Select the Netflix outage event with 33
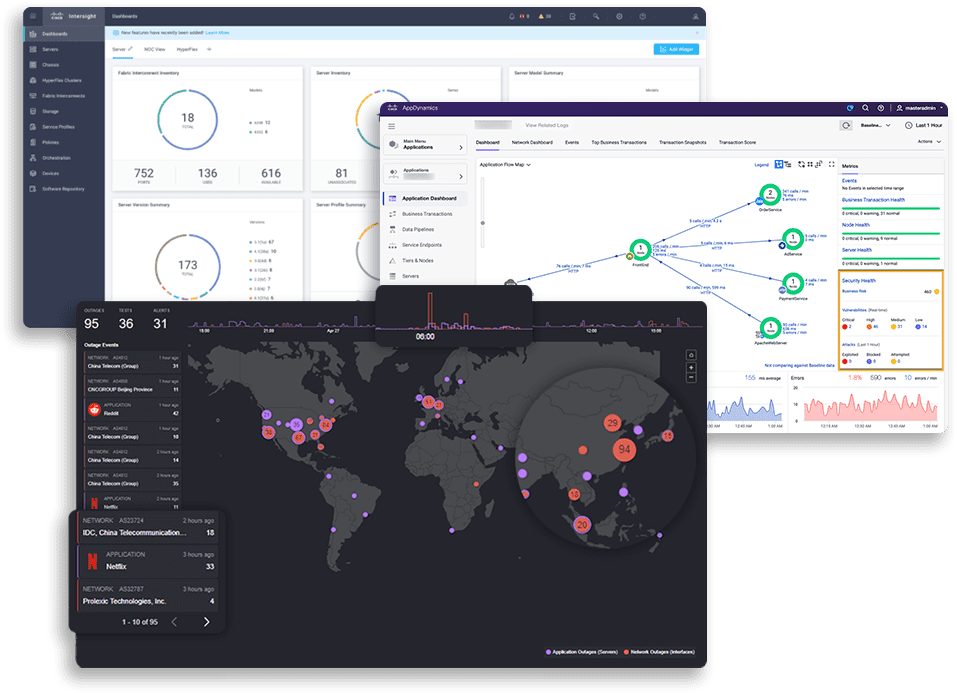 click(x=148, y=560)
